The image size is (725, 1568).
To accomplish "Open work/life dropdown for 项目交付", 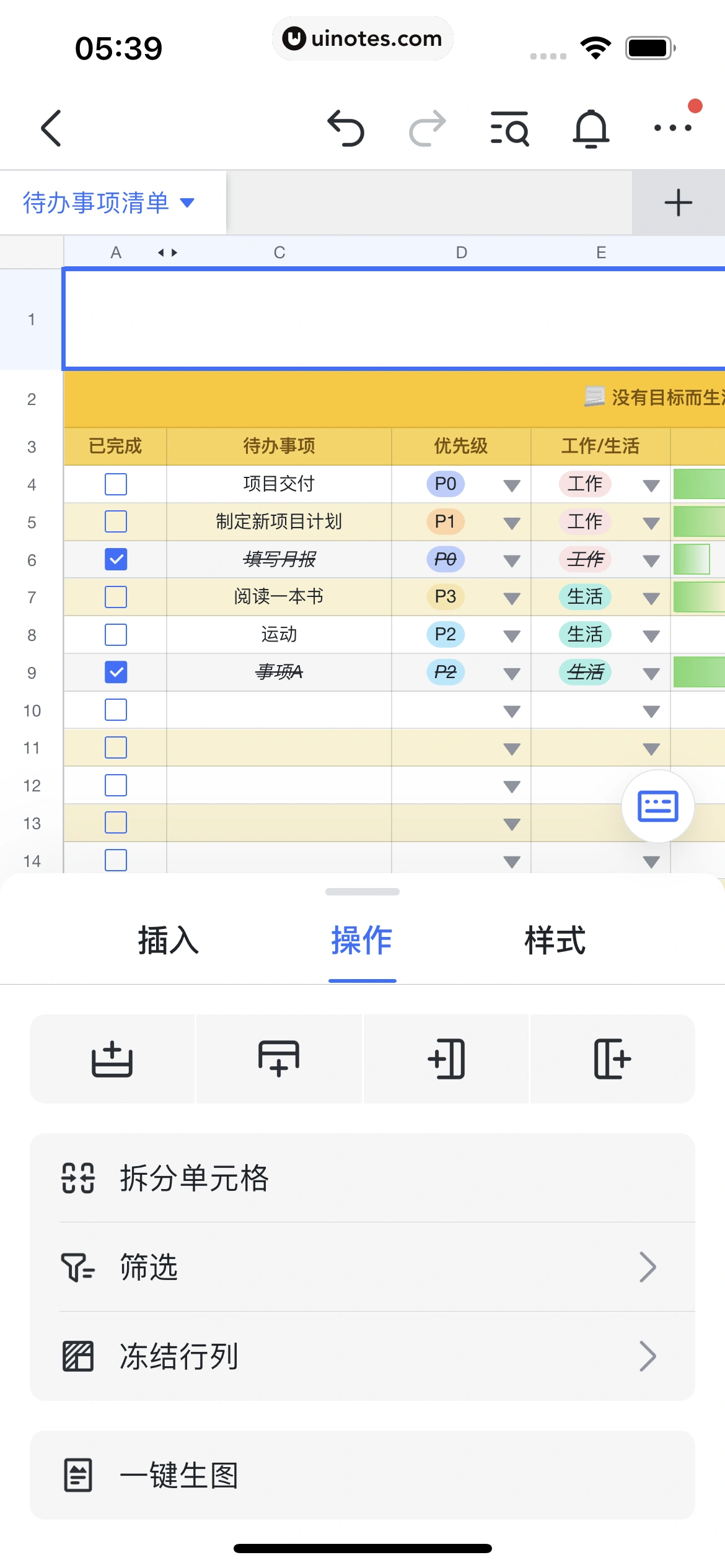I will tap(651, 486).
